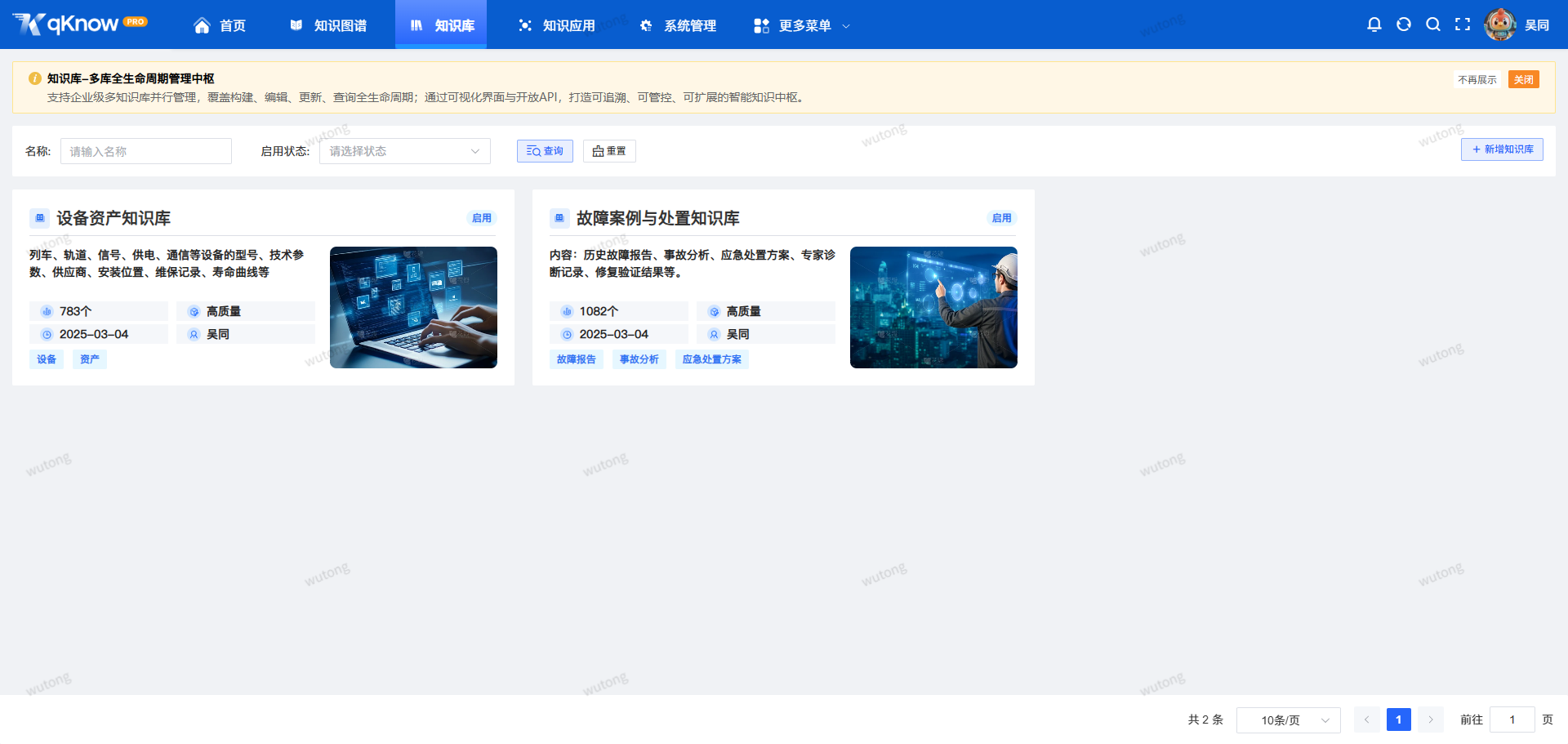1568x744 pixels.
Task: Enter fullscreen mode via the expand icon
Action: tap(1463, 25)
